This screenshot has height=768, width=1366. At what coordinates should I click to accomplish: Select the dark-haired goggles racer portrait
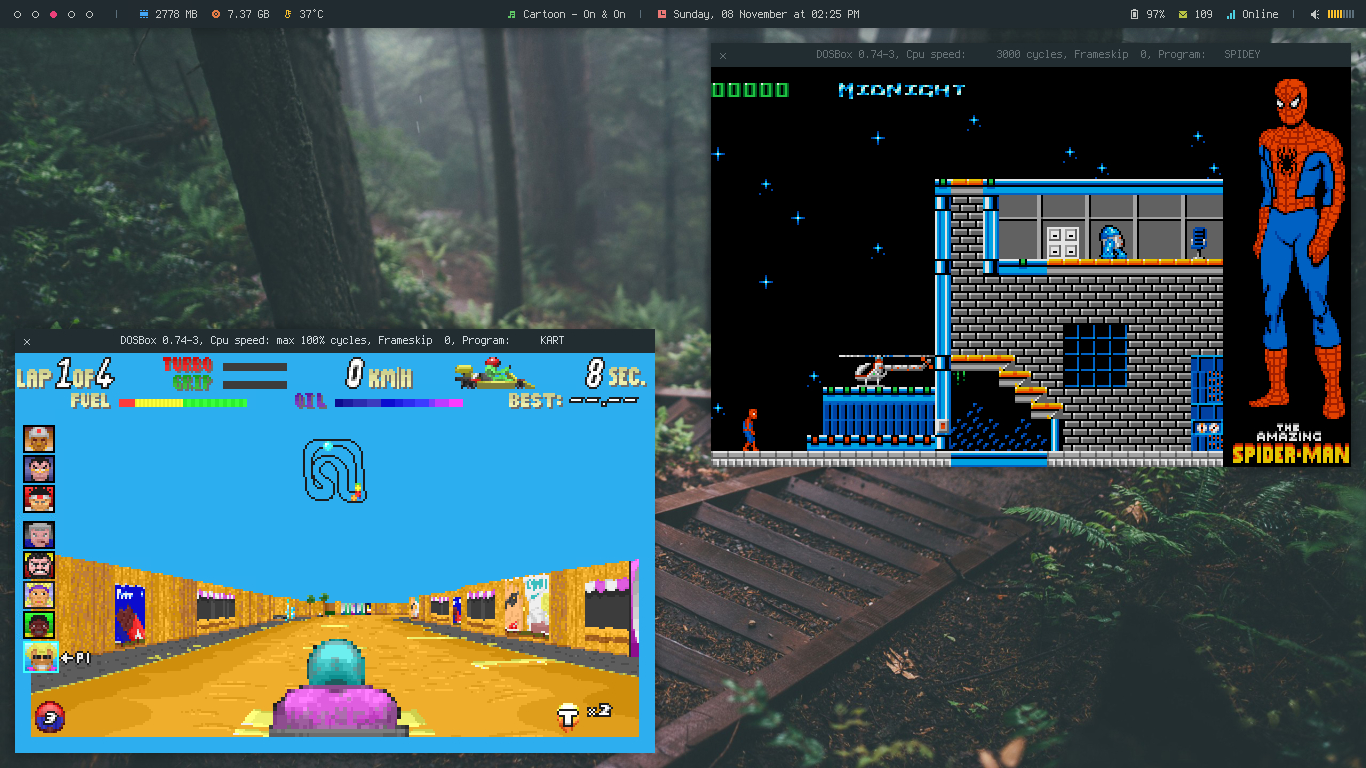pos(39,469)
